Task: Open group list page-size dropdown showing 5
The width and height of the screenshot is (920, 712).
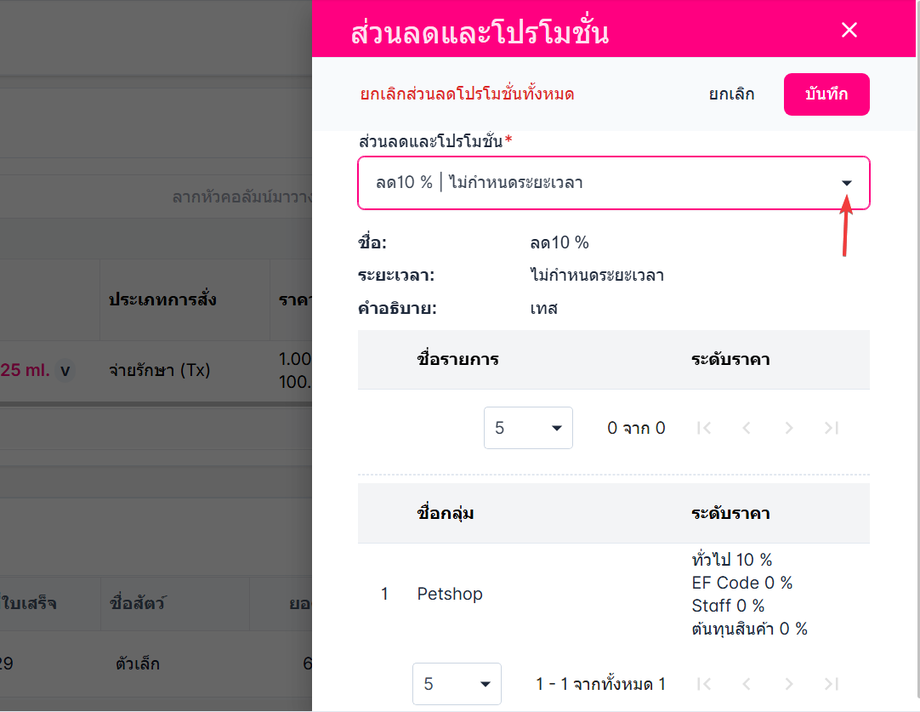Action: [x=456, y=683]
